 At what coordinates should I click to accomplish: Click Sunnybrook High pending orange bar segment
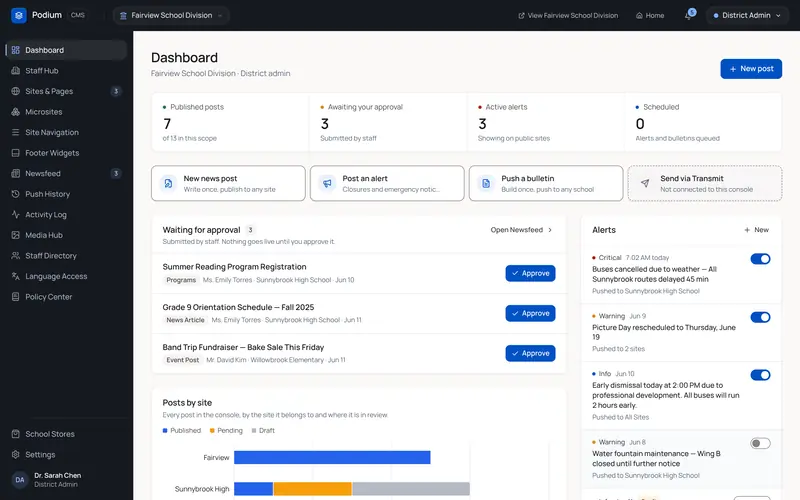[312, 489]
